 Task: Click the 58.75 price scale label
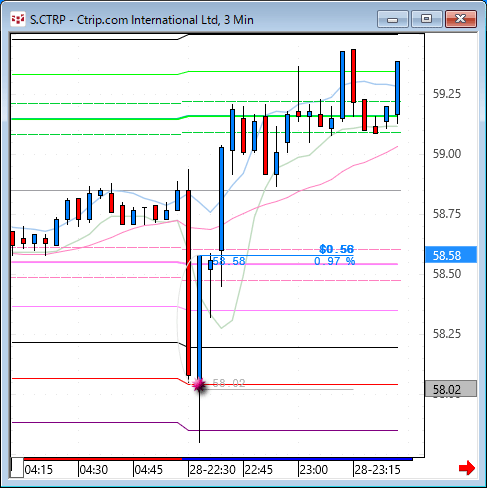(x=447, y=213)
